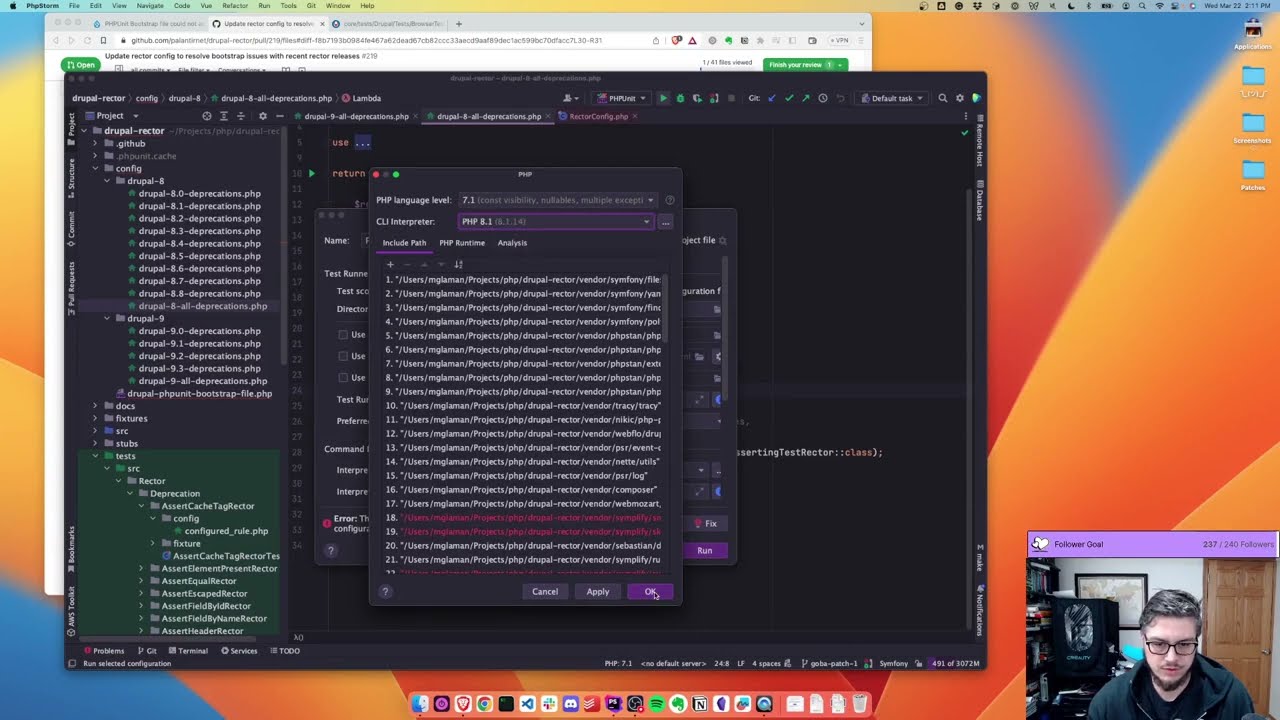
Task: Open Spotify in the Dock
Action: (657, 704)
